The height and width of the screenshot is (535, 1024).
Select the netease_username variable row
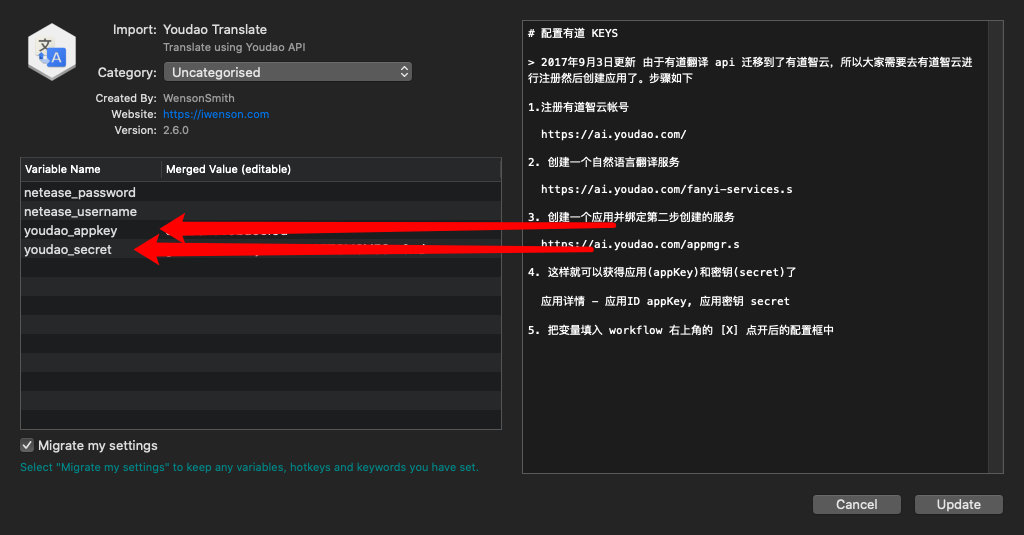click(261, 211)
